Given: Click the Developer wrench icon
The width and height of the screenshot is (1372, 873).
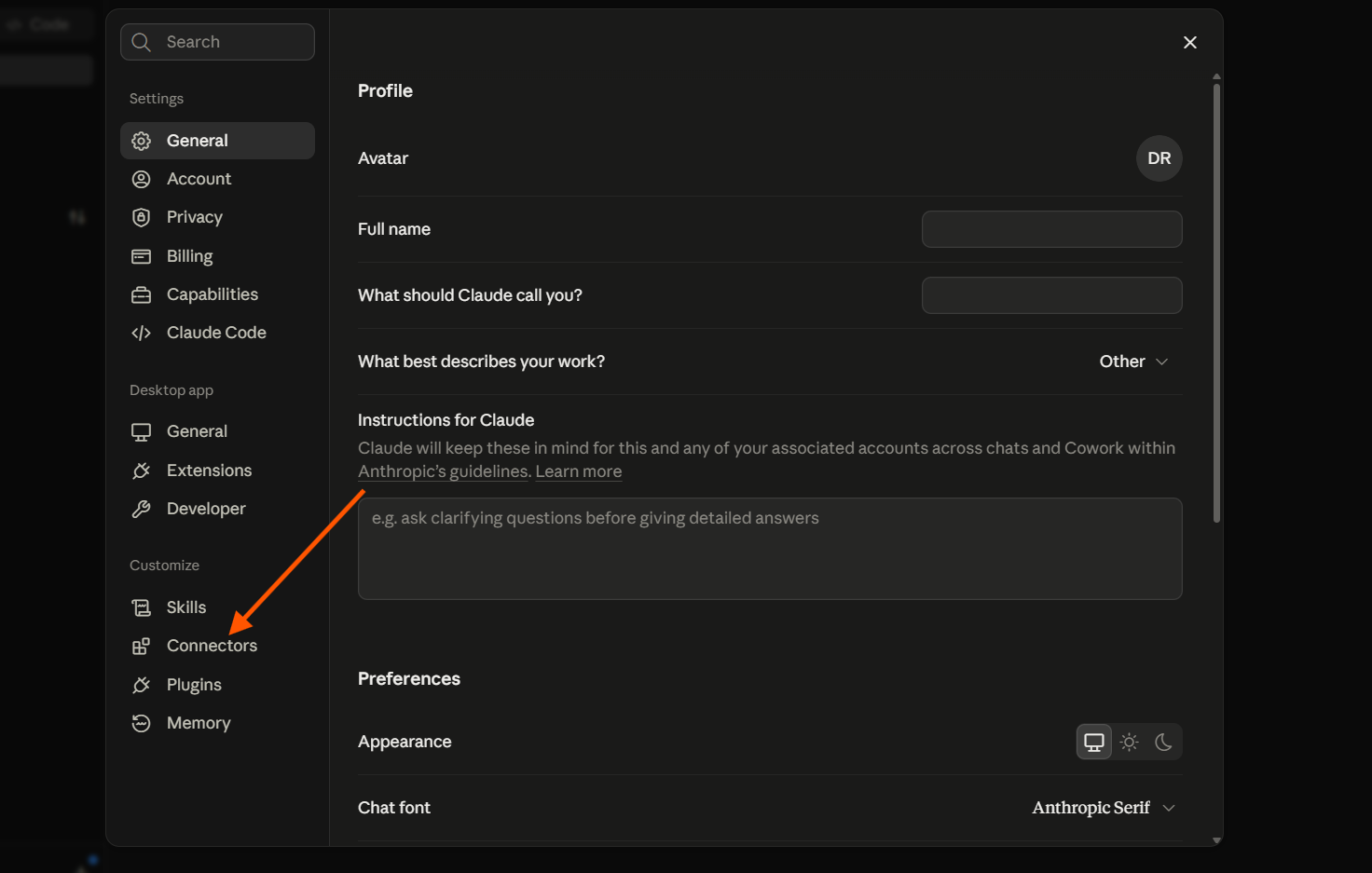Looking at the screenshot, I should click(141, 509).
